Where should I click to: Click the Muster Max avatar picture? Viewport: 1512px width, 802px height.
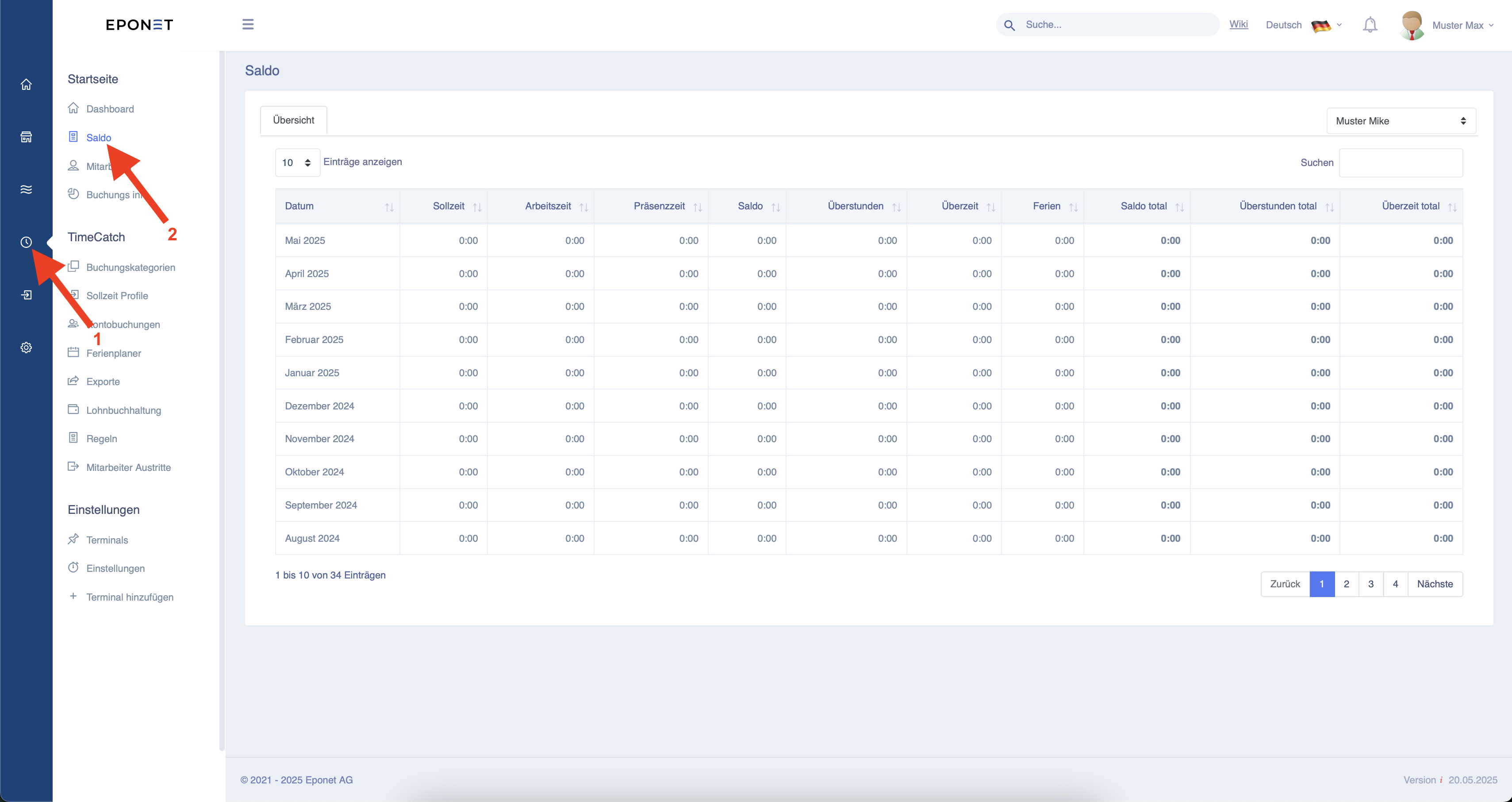pos(1412,25)
